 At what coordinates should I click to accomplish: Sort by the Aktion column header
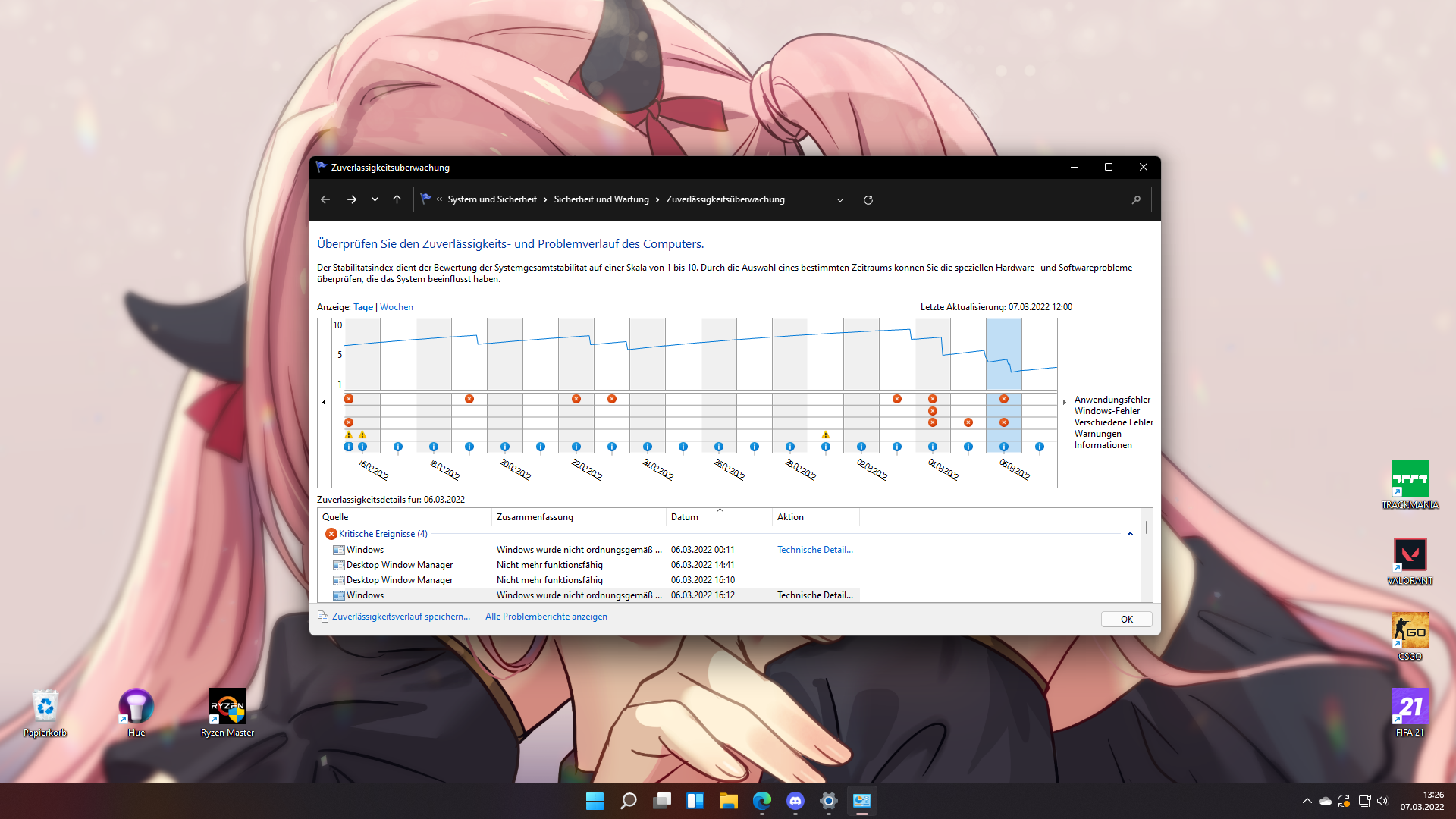point(816,517)
